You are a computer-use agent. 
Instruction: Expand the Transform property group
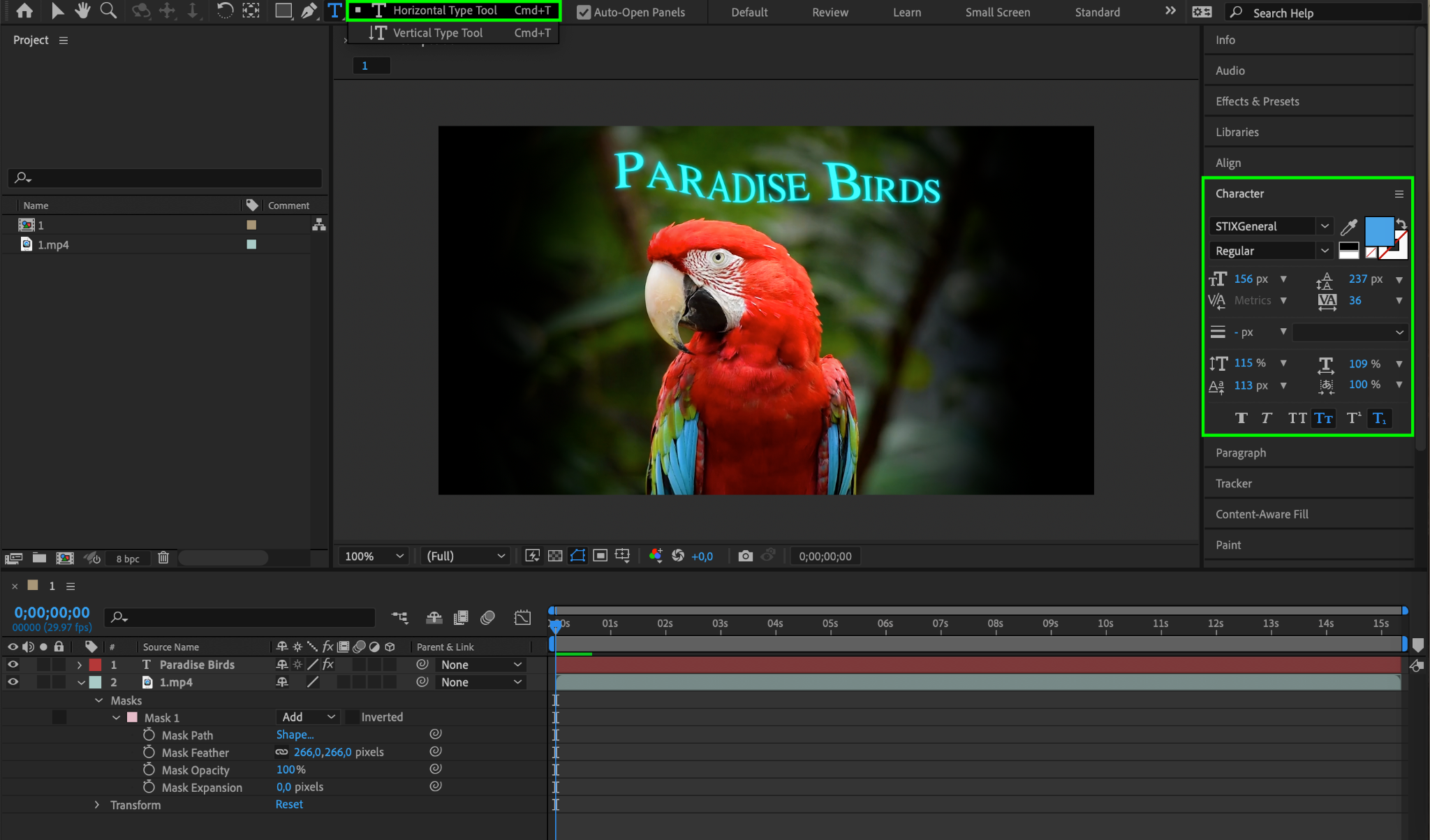(x=97, y=805)
